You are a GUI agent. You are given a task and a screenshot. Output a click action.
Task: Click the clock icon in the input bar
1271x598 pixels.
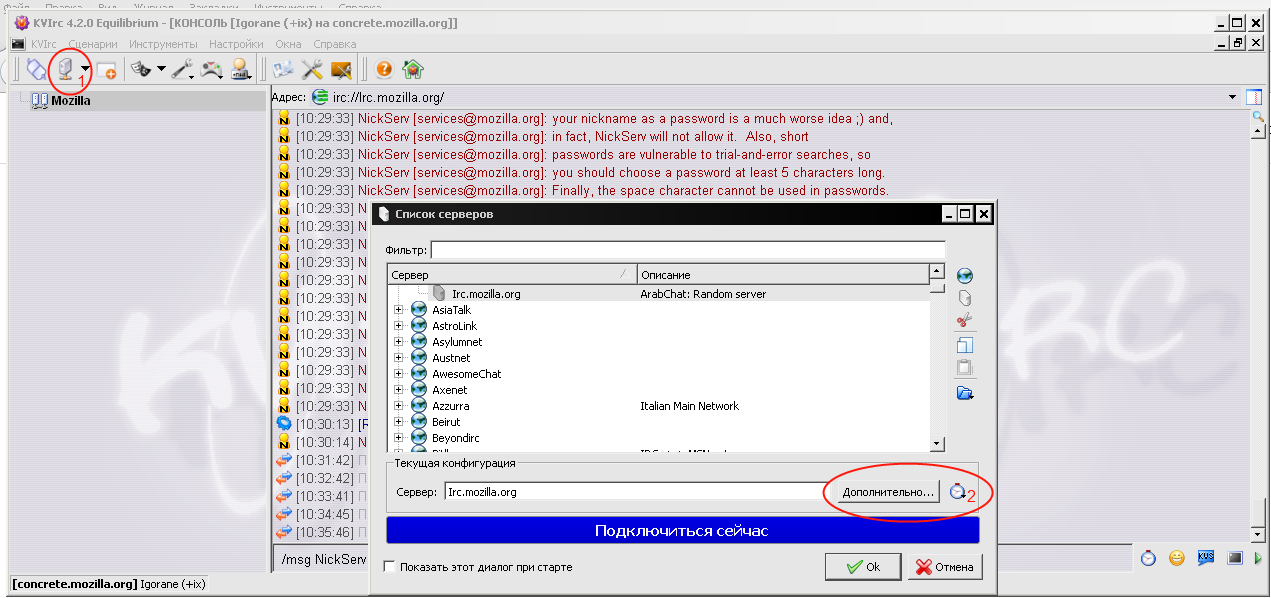click(1148, 557)
